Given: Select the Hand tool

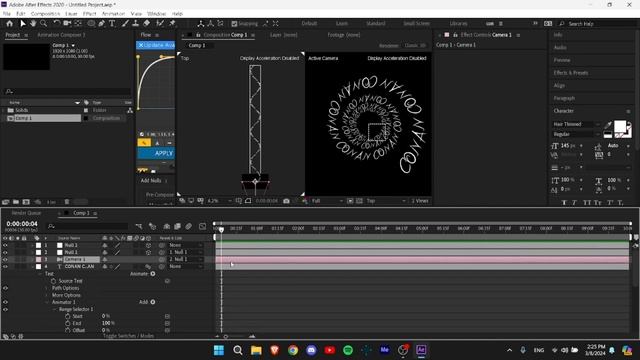Looking at the screenshot, I should point(33,24).
